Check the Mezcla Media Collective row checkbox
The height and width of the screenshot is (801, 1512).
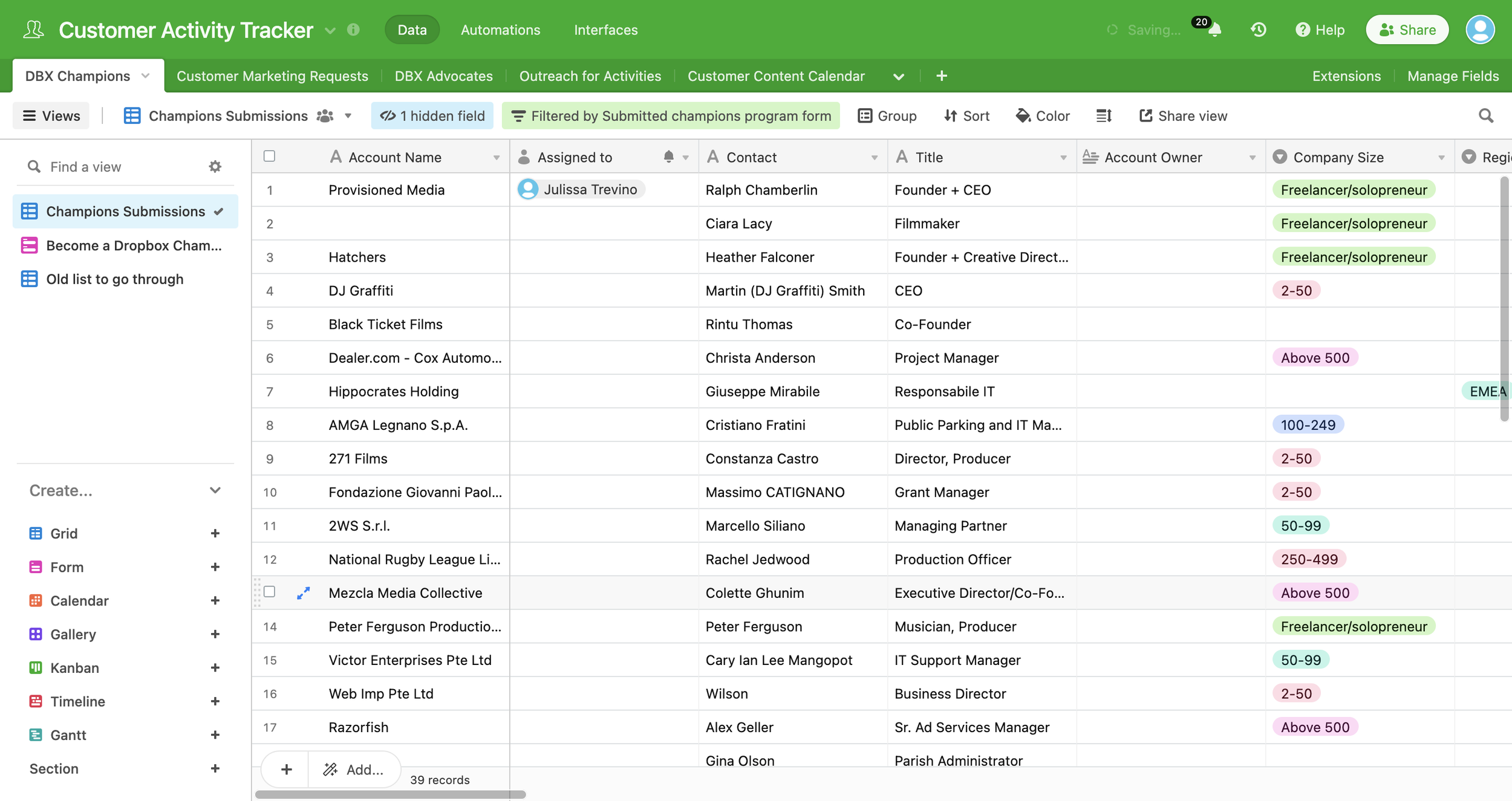click(x=270, y=592)
